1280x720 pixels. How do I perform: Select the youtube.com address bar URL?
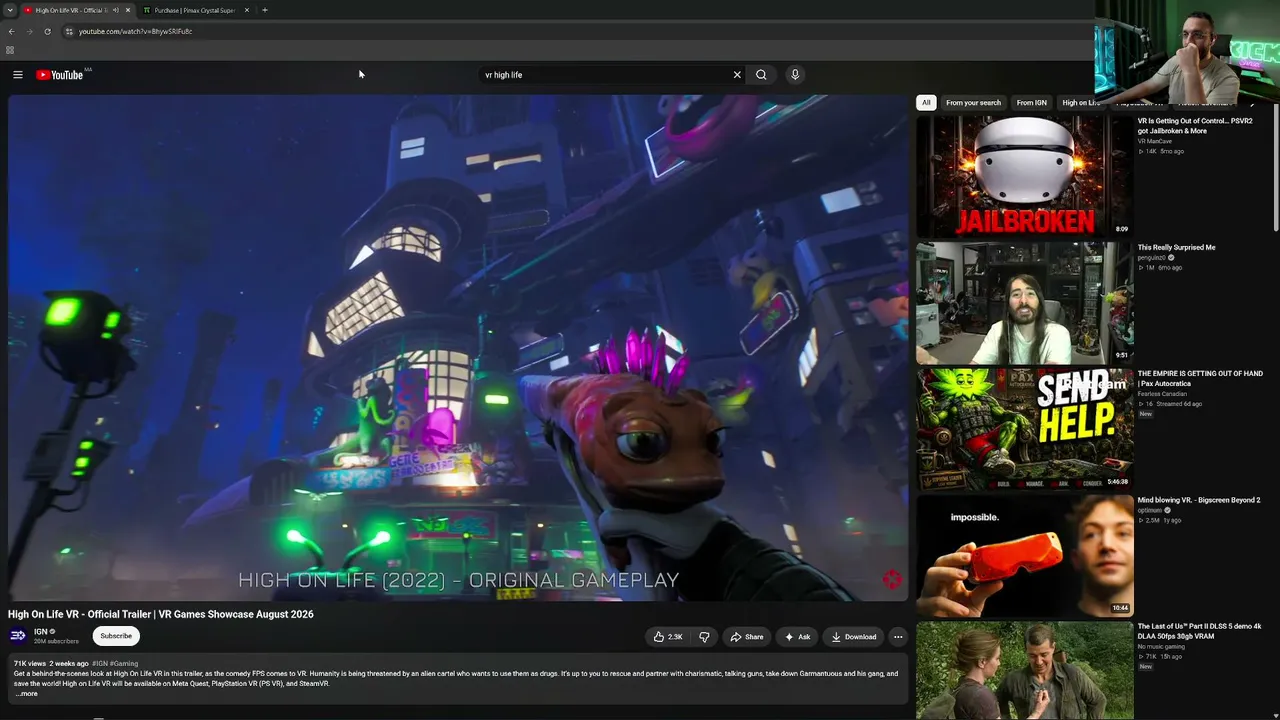tap(135, 31)
